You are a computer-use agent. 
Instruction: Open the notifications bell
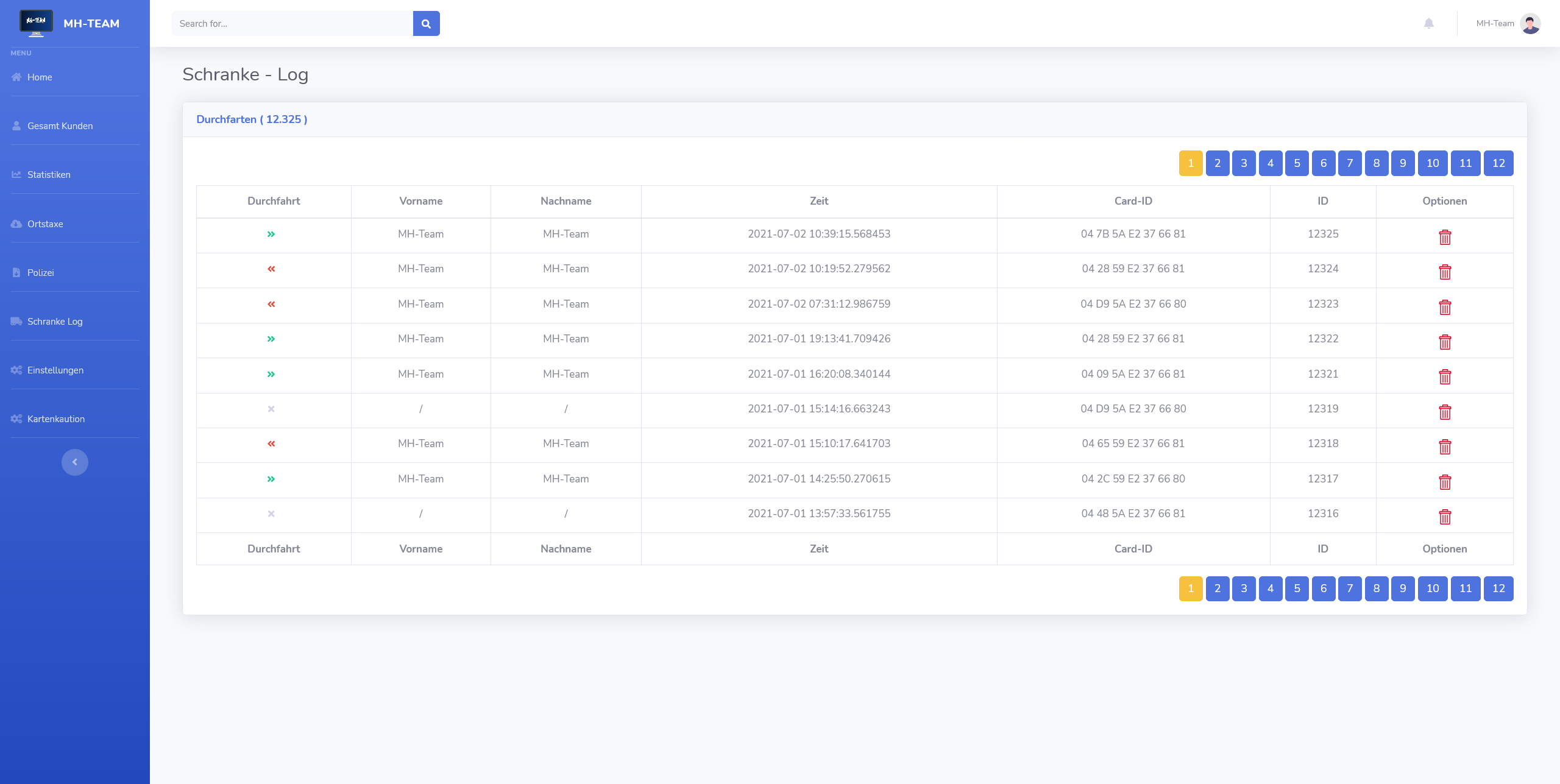pos(1428,24)
